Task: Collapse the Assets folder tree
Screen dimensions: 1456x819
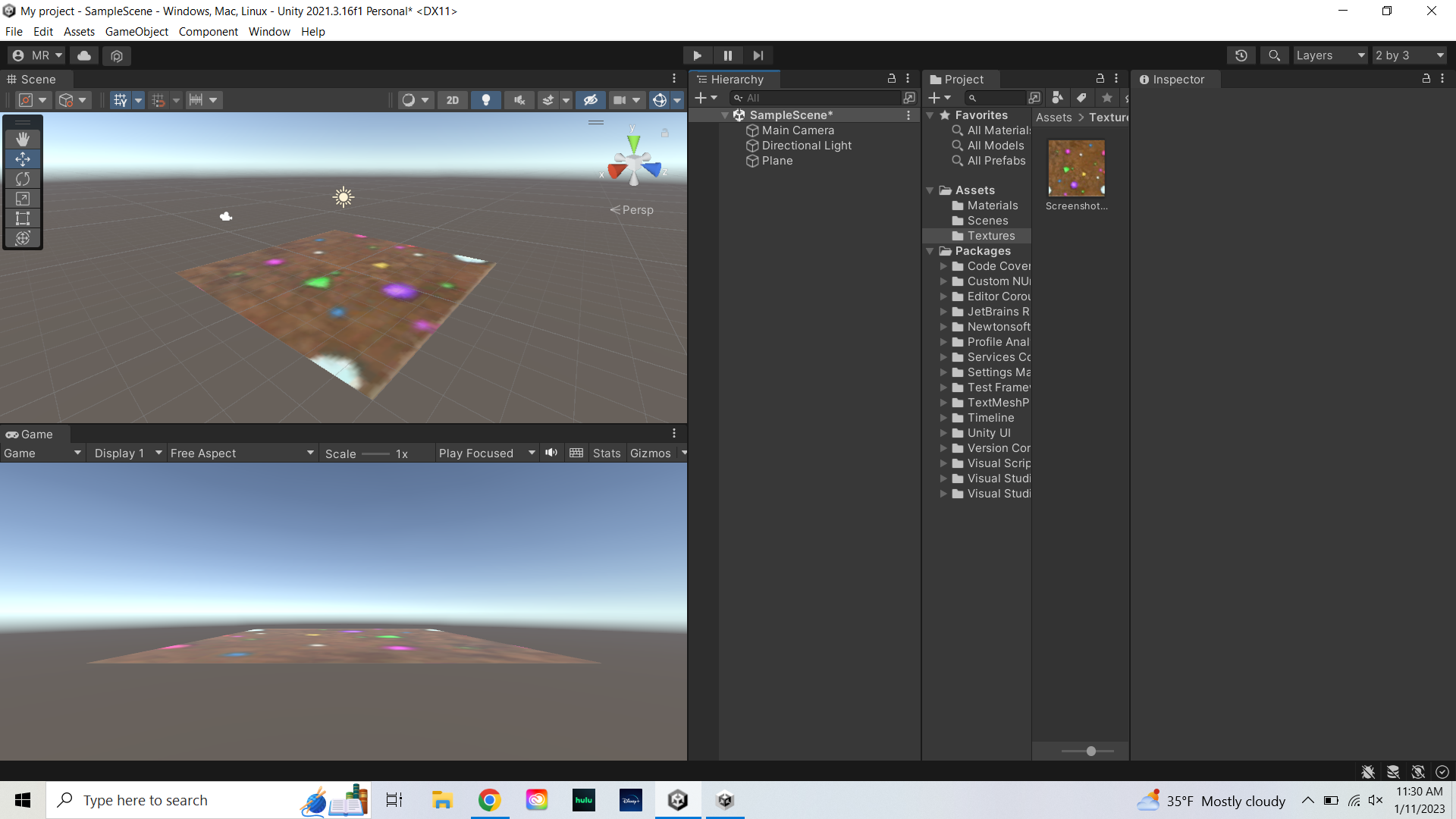Action: [930, 190]
